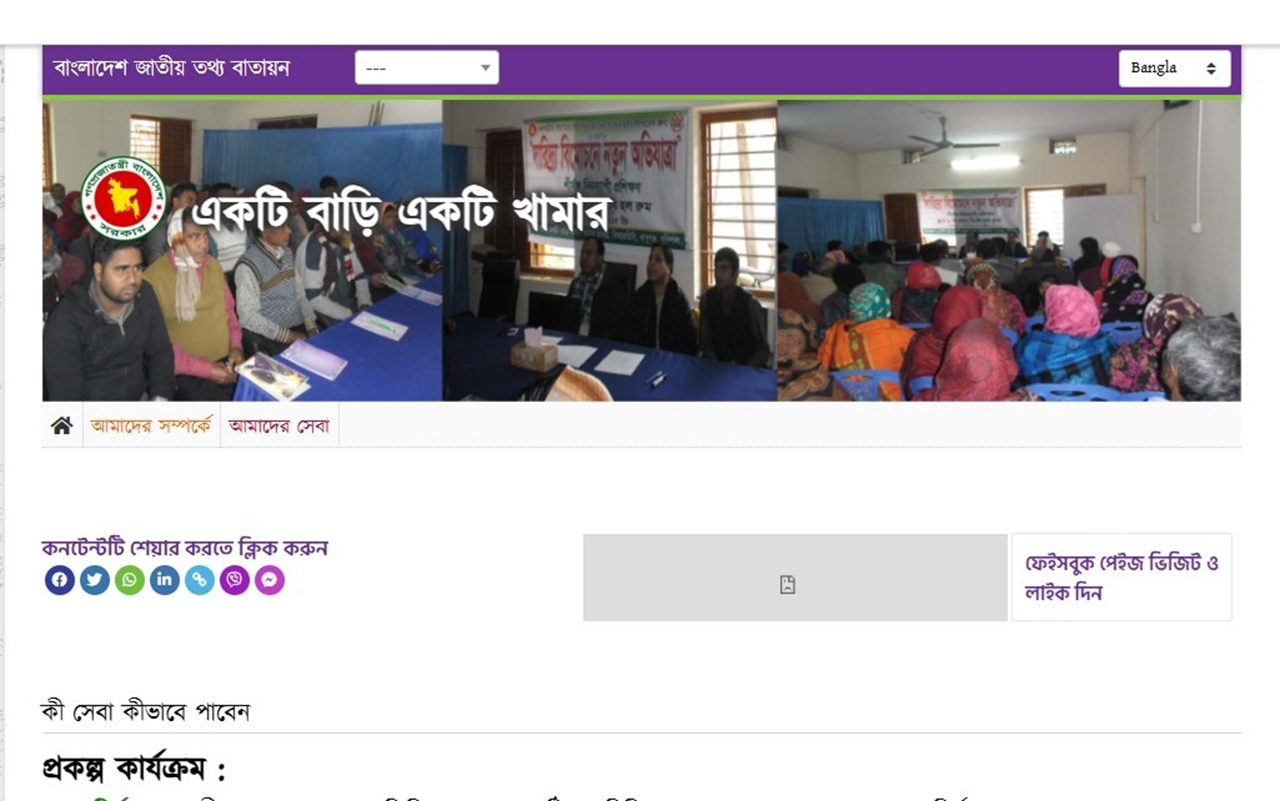
Task: Open the আমাদের সেবা menu
Action: pos(279,426)
